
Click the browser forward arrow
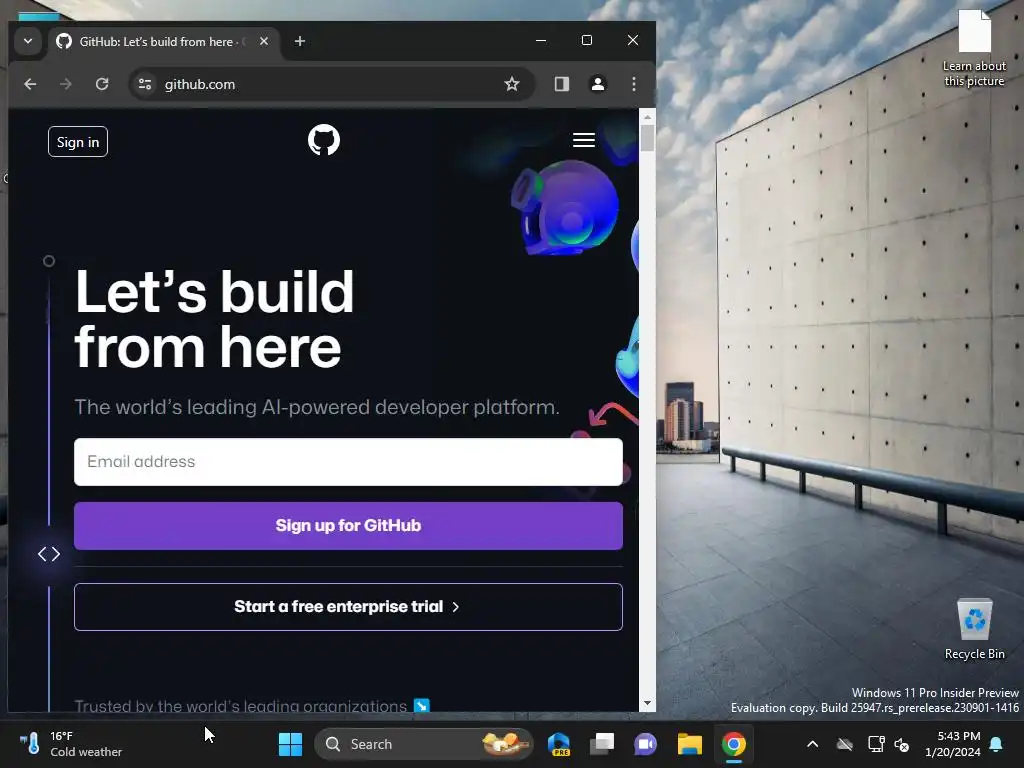tap(66, 84)
